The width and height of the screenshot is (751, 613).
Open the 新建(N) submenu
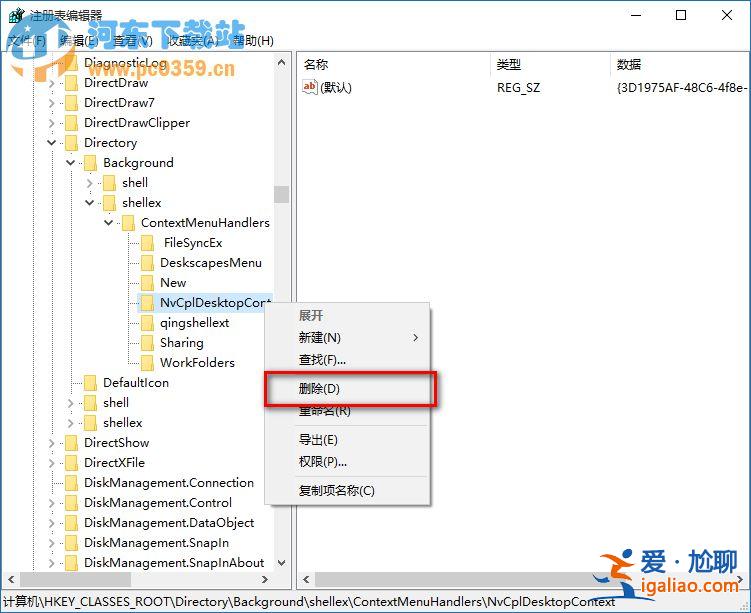point(349,338)
